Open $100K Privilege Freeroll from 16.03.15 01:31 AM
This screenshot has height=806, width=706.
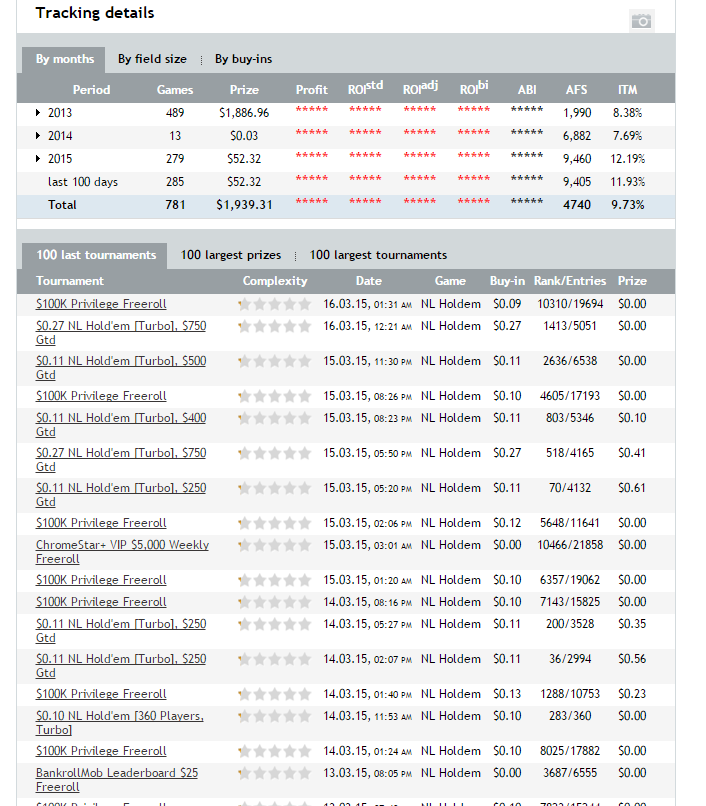click(101, 304)
